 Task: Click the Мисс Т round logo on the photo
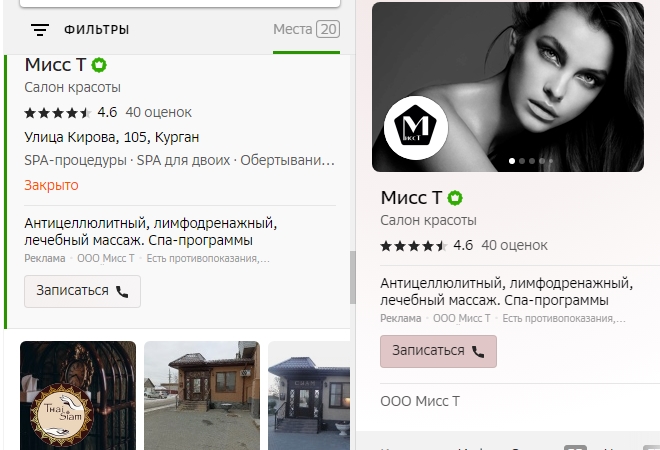coord(416,128)
